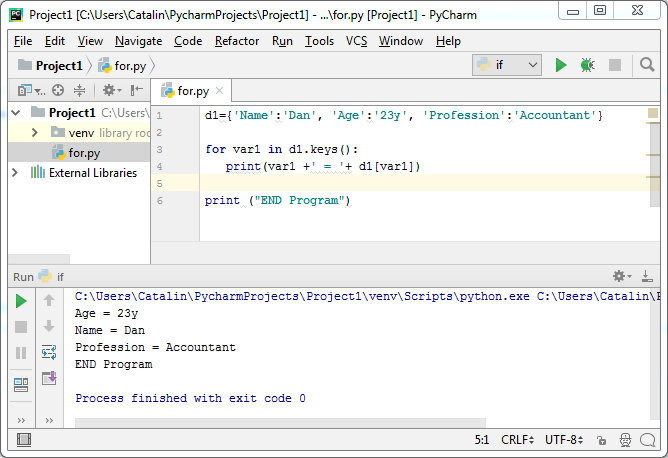Screen dimensions: 668x458
Task: Expand the venv folder
Action: (35, 133)
